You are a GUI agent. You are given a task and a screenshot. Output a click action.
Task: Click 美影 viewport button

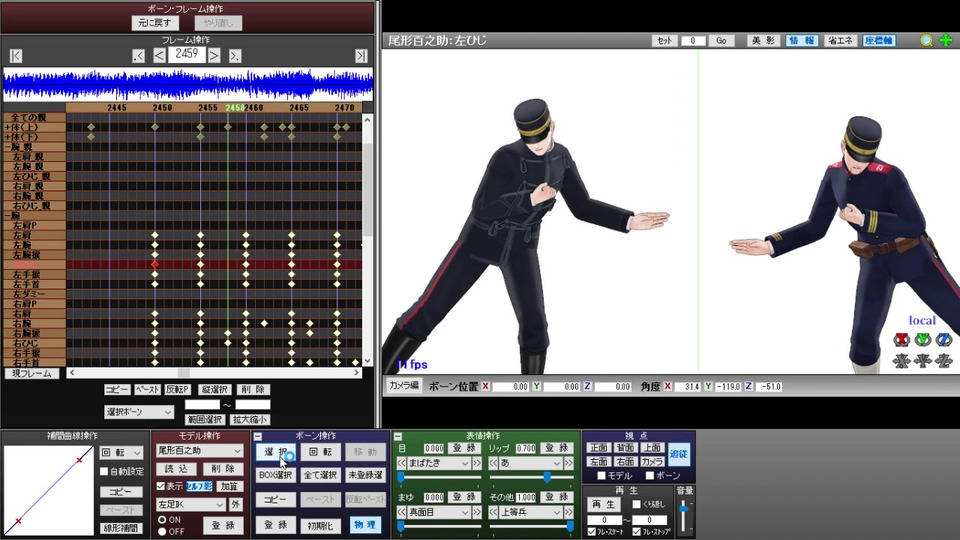point(763,40)
